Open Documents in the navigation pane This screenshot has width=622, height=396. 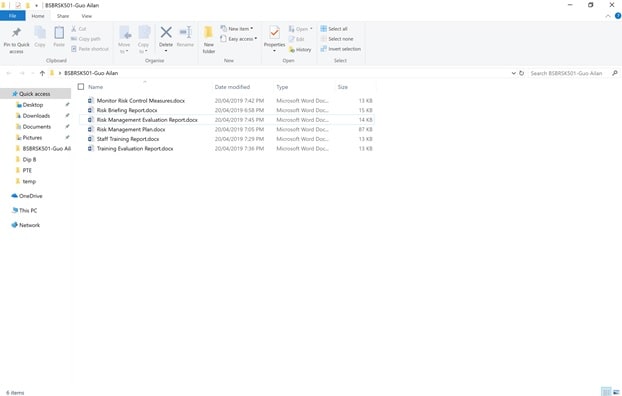coord(36,127)
